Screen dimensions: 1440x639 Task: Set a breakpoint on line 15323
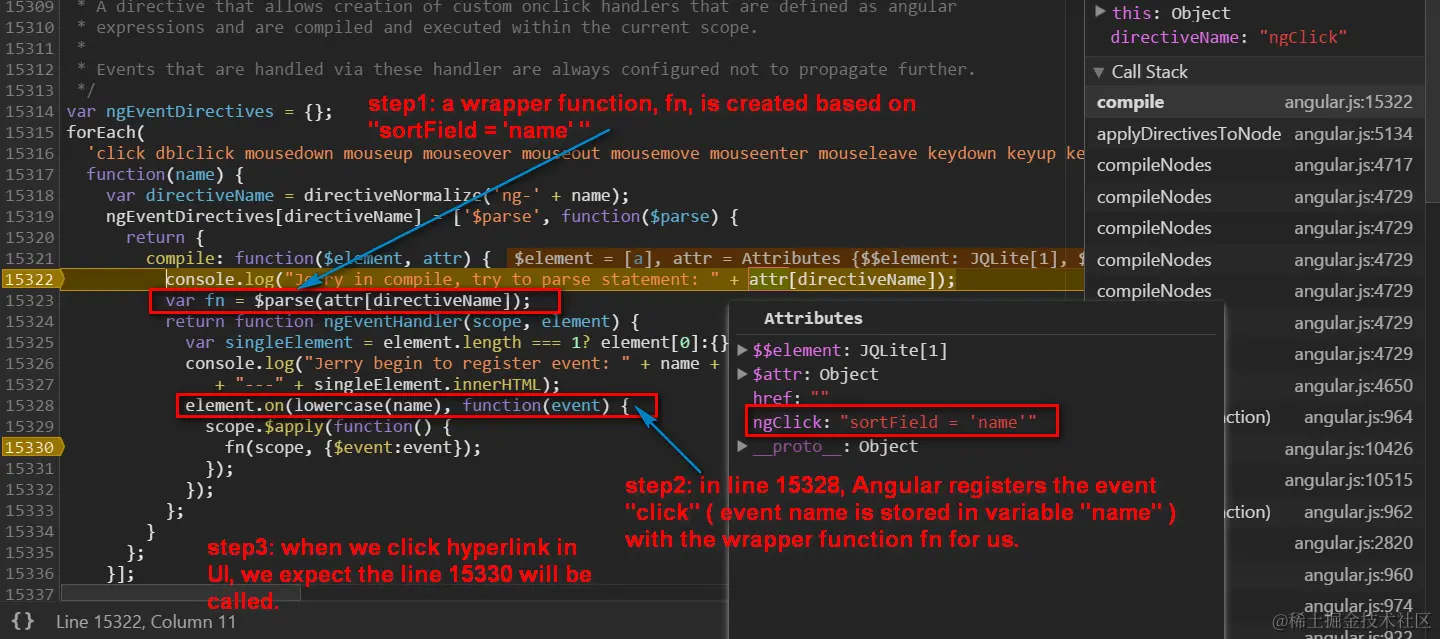tap(29, 300)
